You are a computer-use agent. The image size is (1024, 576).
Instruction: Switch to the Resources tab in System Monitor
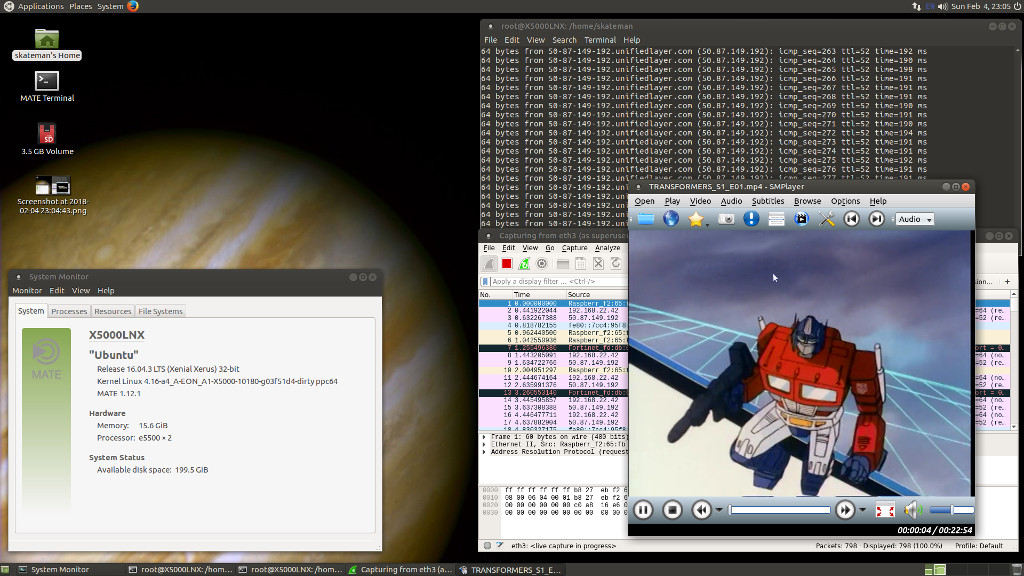pos(113,311)
